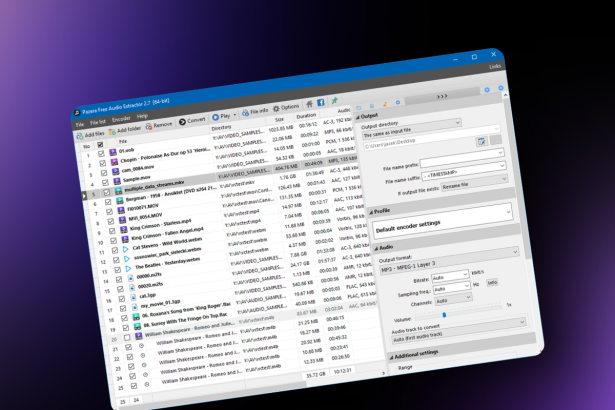Open the MP3 - MPEG-1 Layer 3 format dropdown

click(449, 261)
